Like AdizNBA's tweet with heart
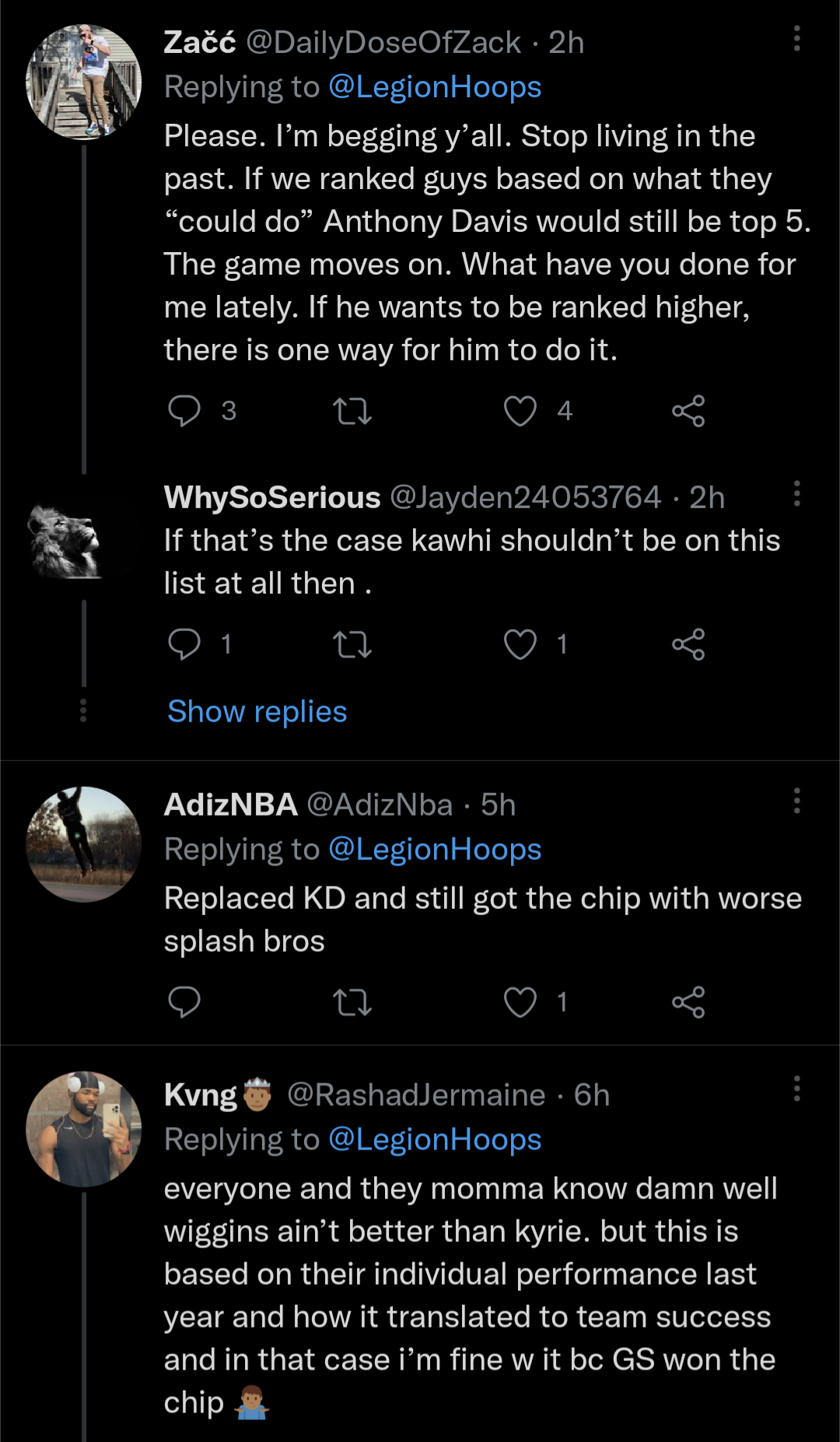The image size is (840, 1442). pos(520,1002)
